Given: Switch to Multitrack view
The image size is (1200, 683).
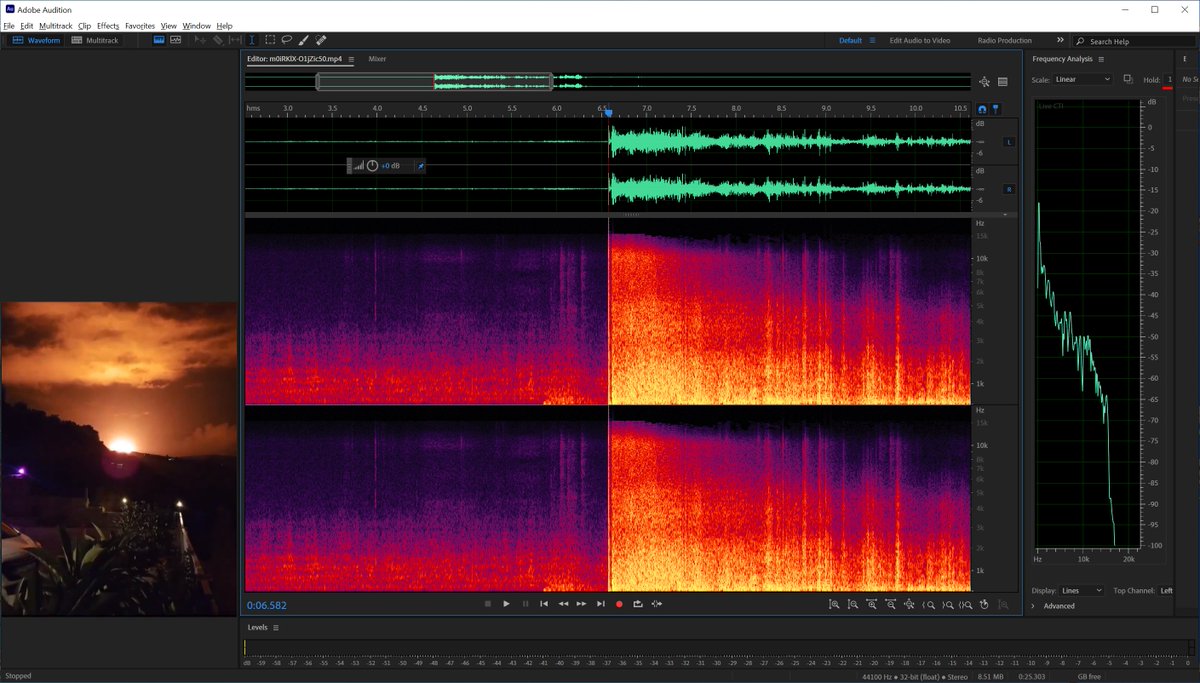Looking at the screenshot, I should coord(95,41).
